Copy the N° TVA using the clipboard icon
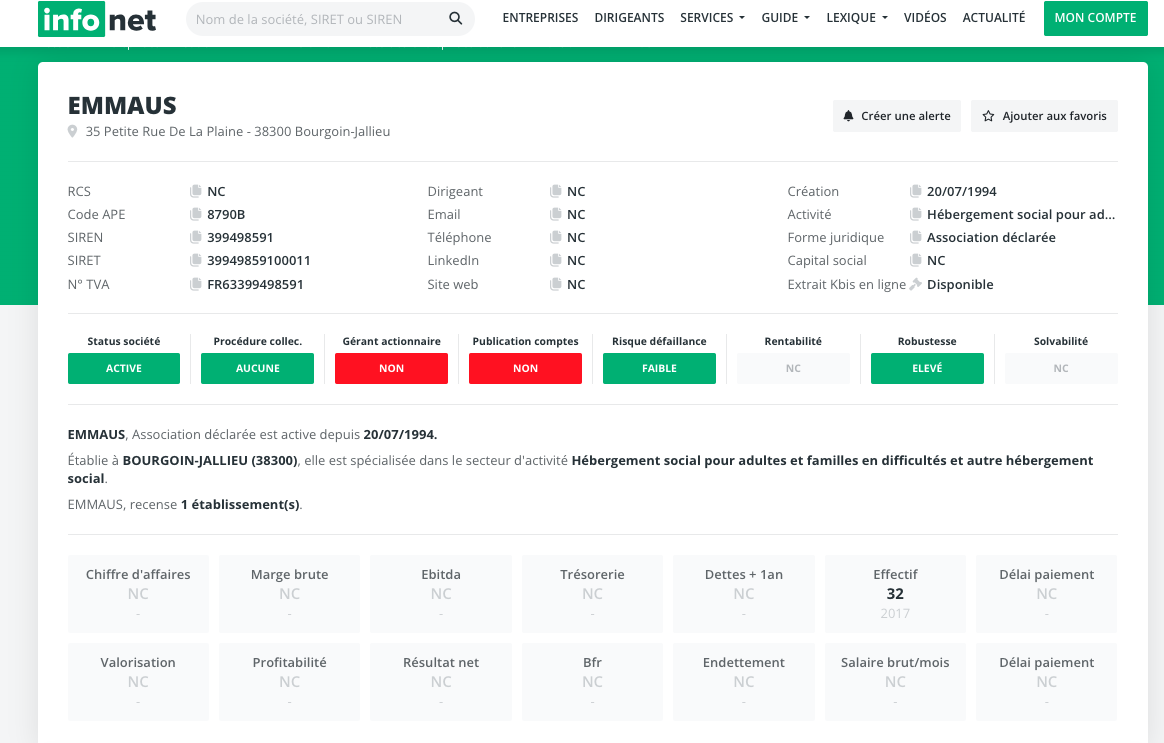Screen dimensions: 1164x743 pos(196,284)
